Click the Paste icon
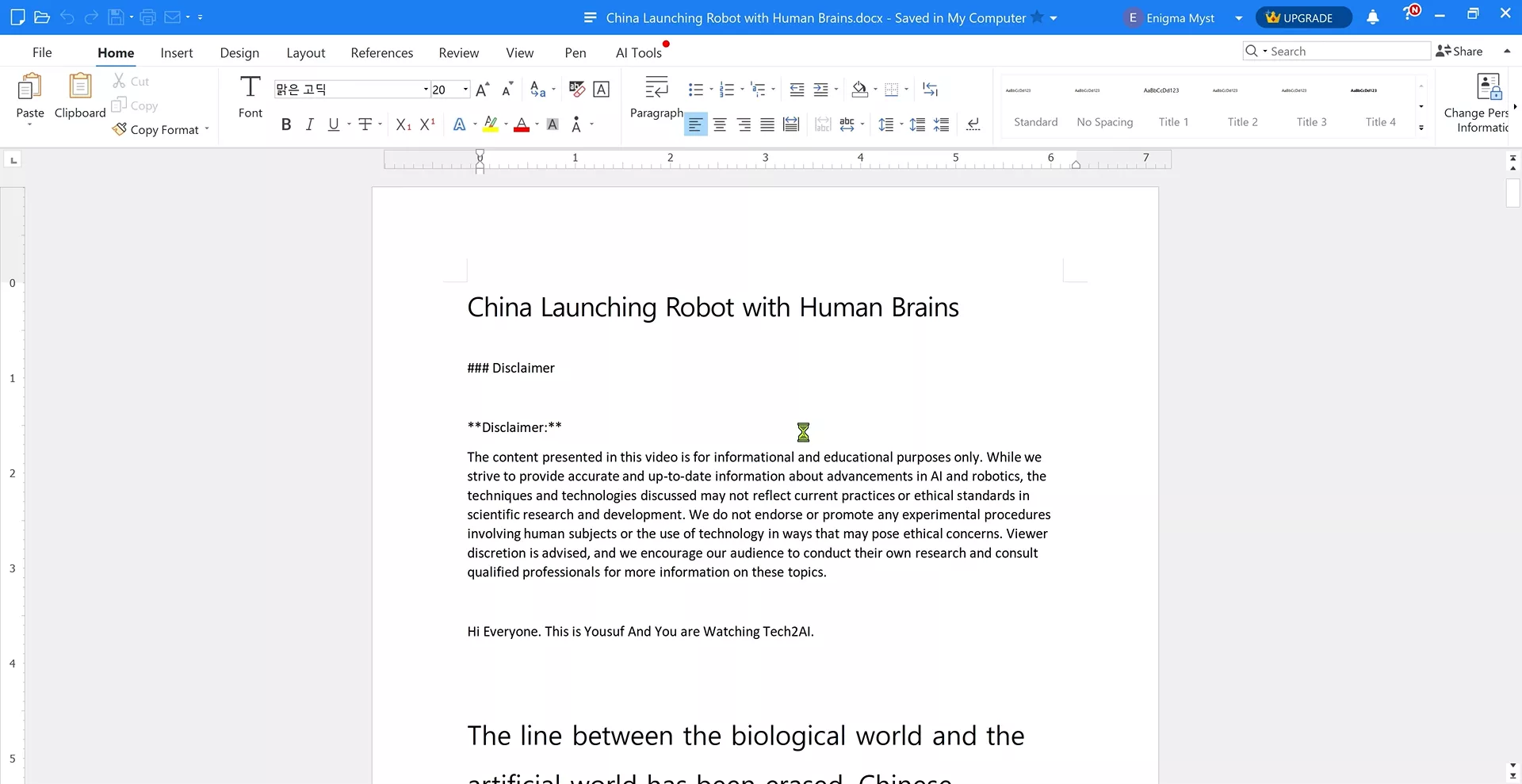1522x784 pixels. [x=30, y=87]
